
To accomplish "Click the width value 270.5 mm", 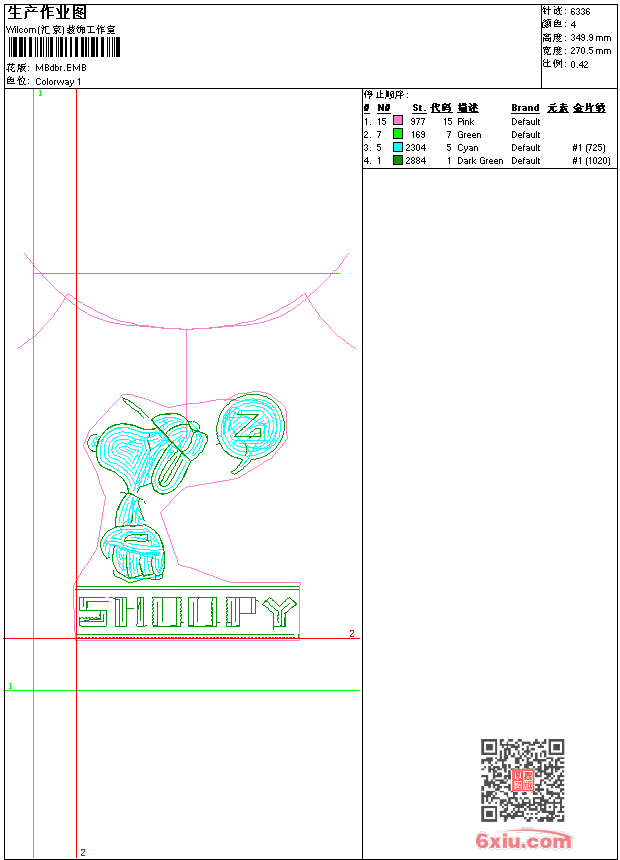I will coord(590,51).
